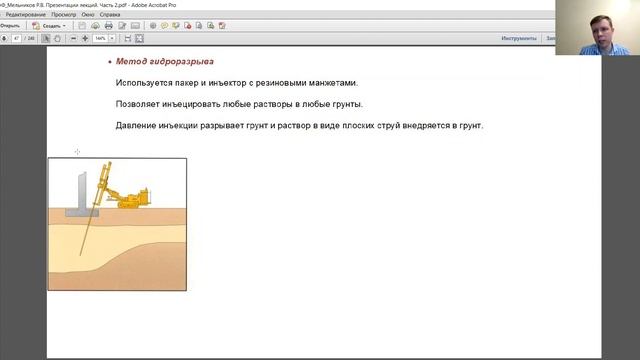This screenshot has width=640, height=360.
Task: Click the save file icon
Action: click(82, 26)
